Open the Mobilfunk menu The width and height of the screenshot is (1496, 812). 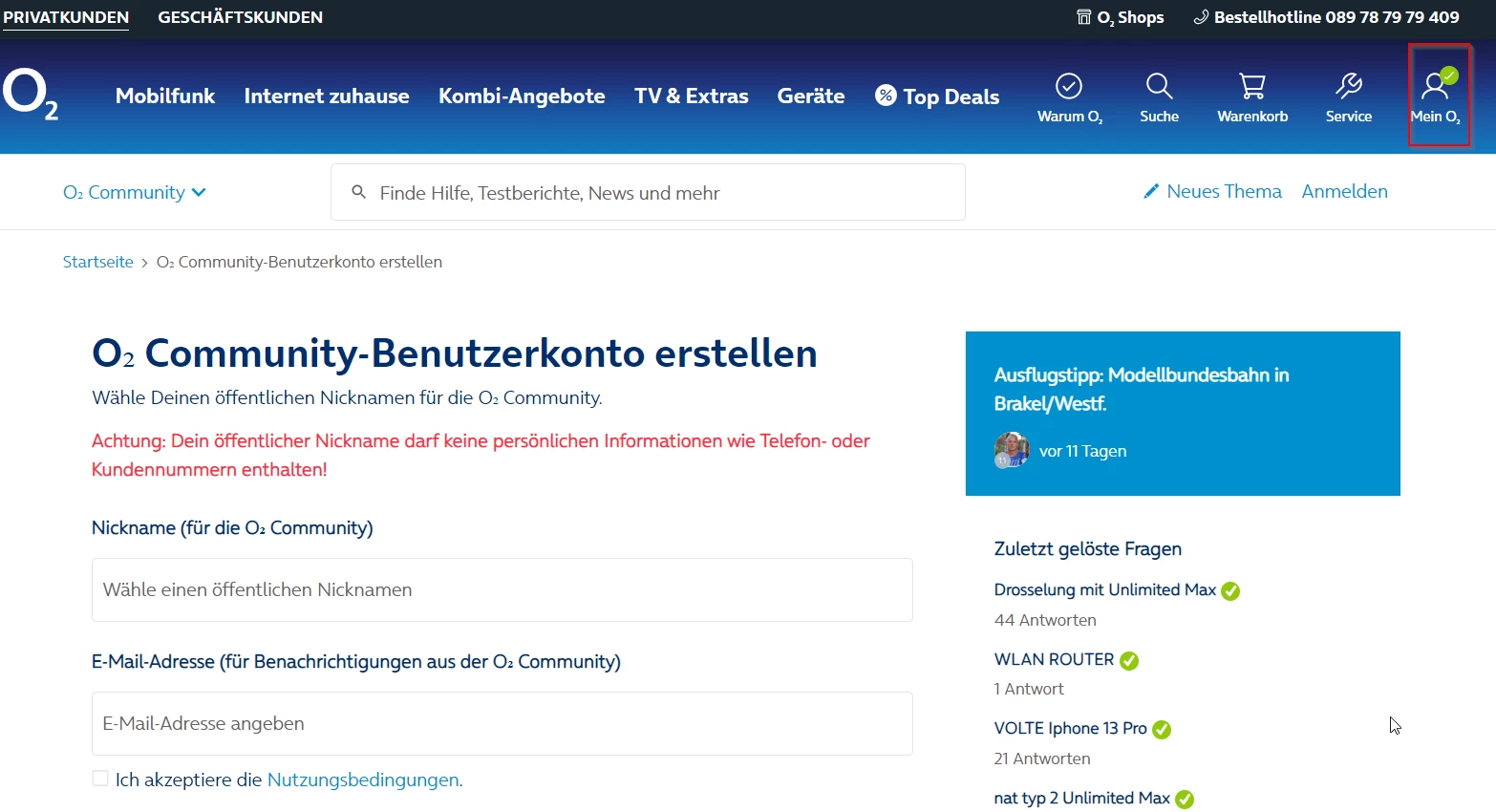click(165, 96)
